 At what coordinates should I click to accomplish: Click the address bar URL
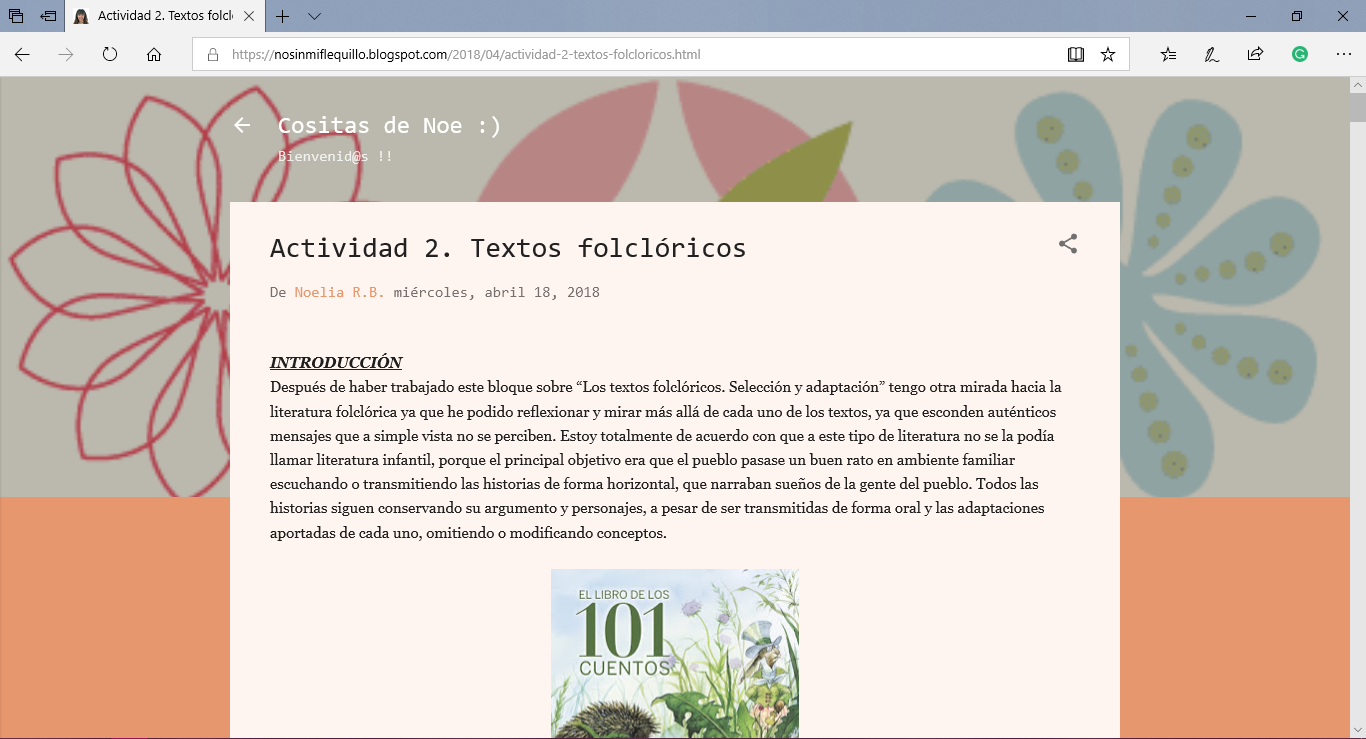tap(466, 55)
